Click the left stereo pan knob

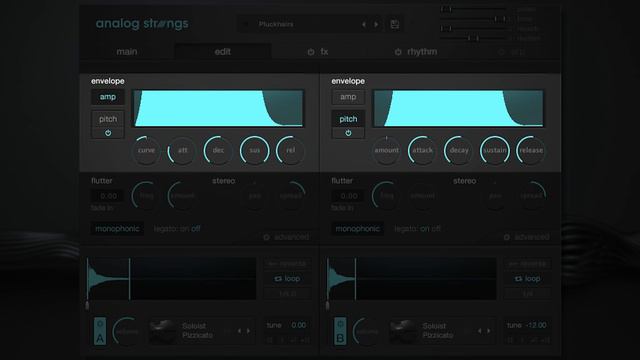[255, 196]
